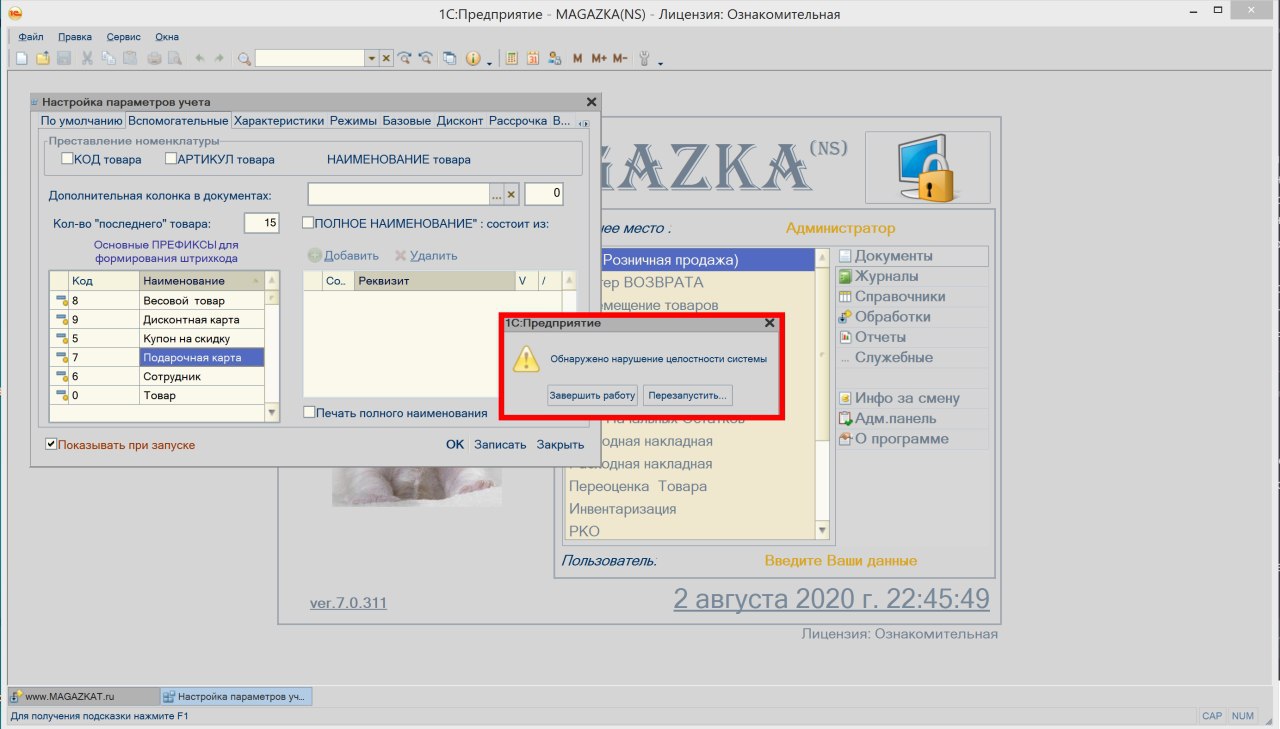Image resolution: width=1280 pixels, height=729 pixels.
Task: Click the Find next toolbar icon
Action: (x=405, y=59)
